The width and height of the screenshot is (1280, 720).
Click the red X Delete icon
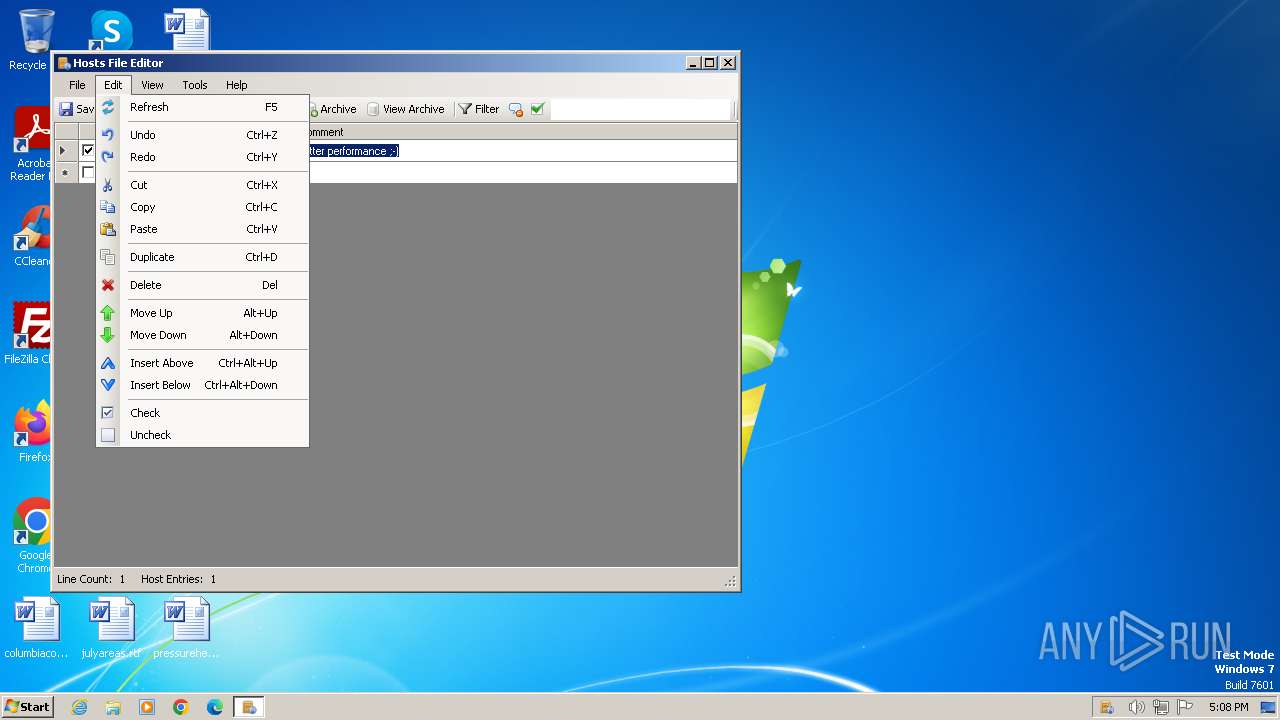[108, 285]
